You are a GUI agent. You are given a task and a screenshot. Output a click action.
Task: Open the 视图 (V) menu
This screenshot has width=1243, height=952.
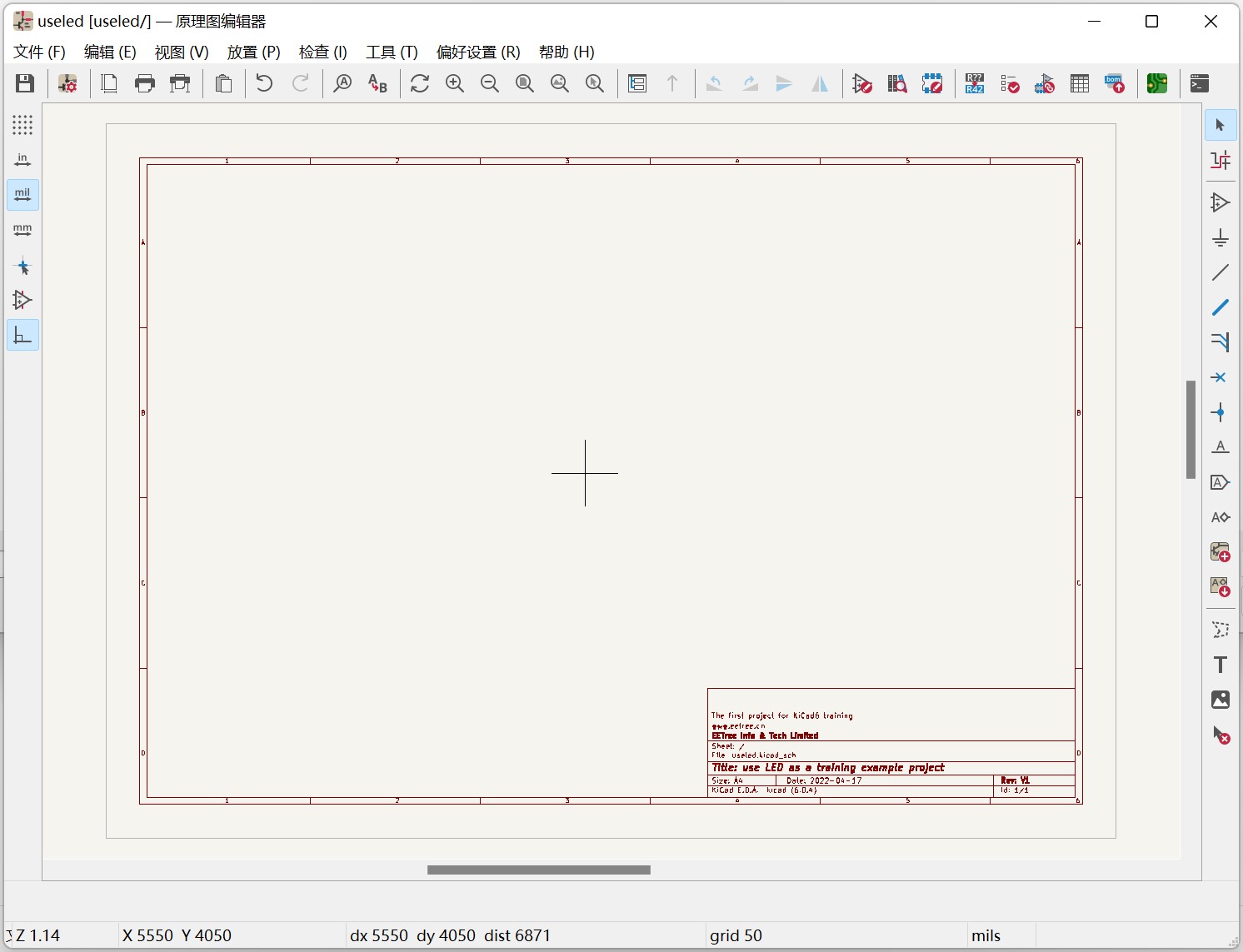point(182,52)
